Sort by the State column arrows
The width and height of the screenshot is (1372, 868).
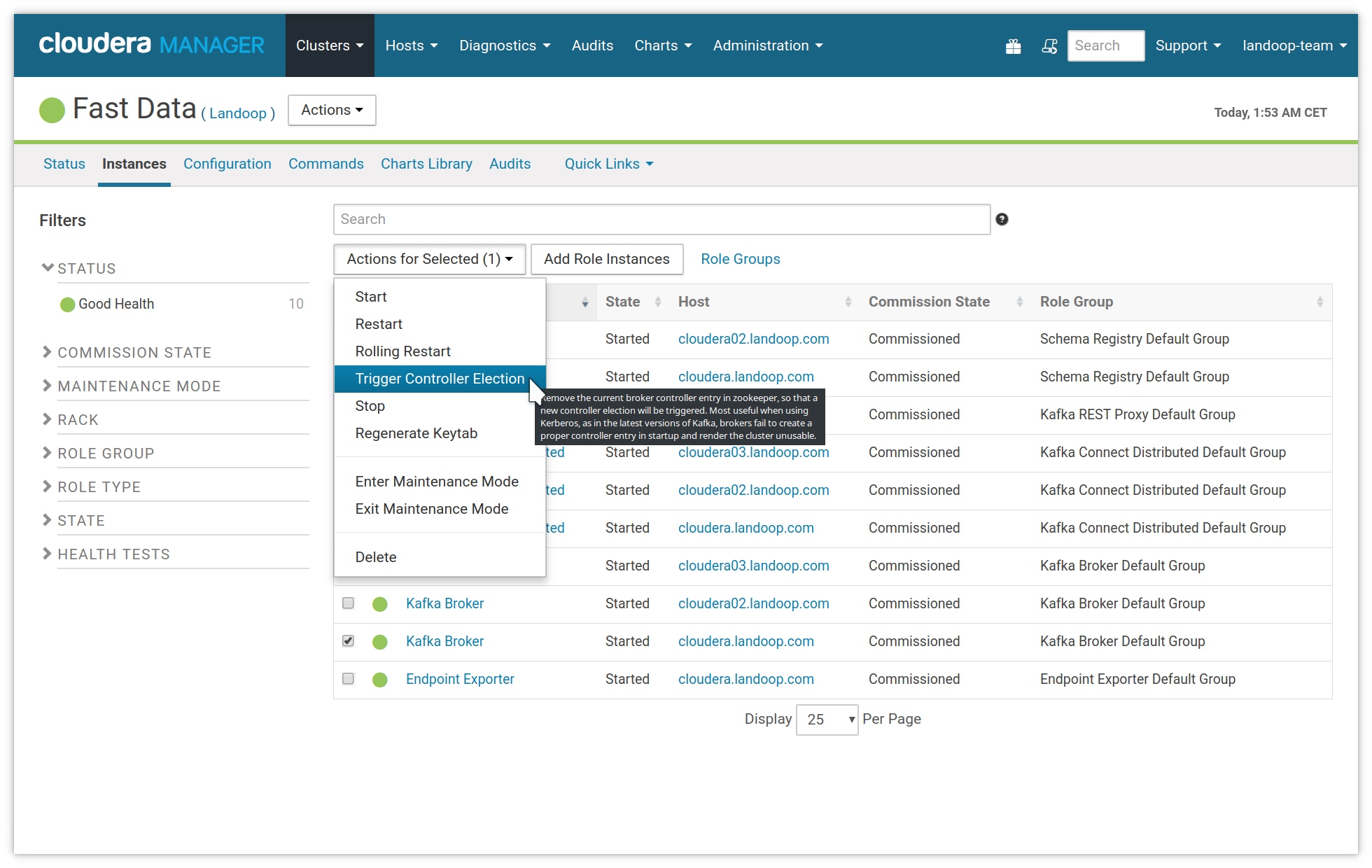657,302
